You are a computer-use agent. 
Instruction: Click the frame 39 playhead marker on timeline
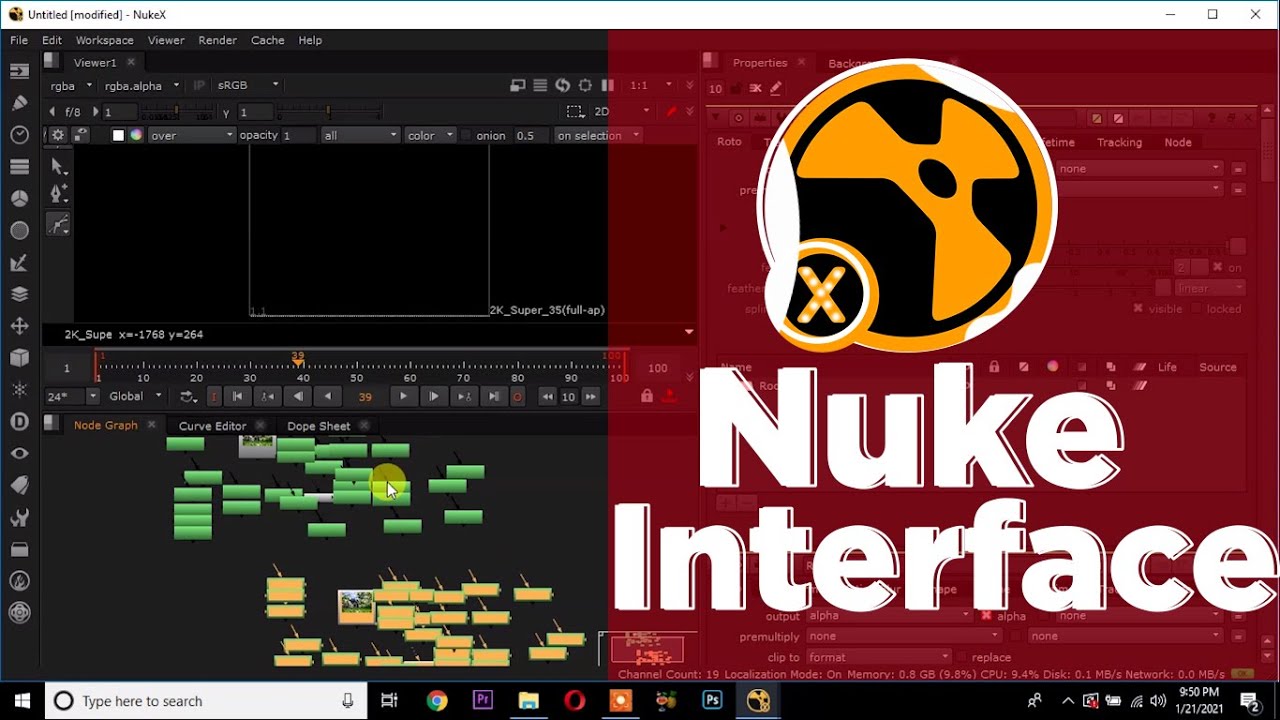(298, 360)
